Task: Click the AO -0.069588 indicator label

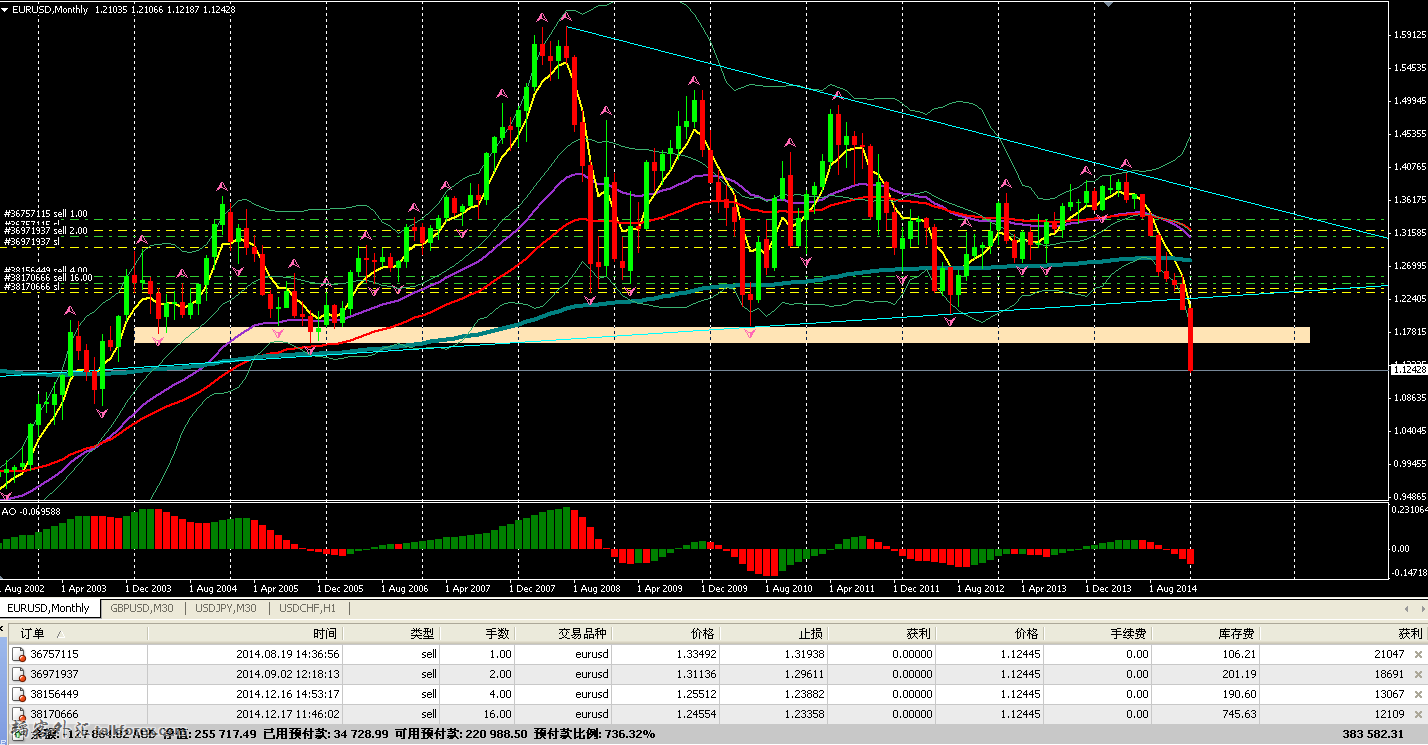Action: pyautogui.click(x=31, y=511)
